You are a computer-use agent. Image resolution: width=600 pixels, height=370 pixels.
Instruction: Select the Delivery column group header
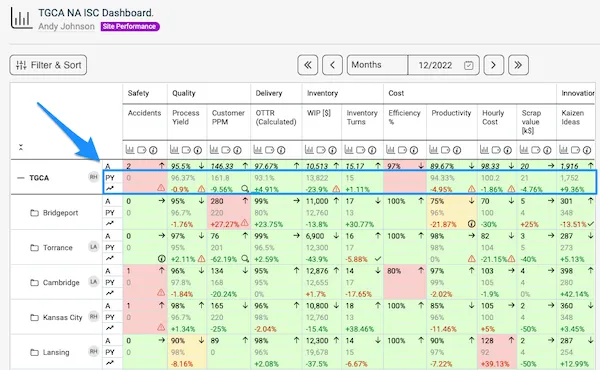pyautogui.click(x=269, y=93)
